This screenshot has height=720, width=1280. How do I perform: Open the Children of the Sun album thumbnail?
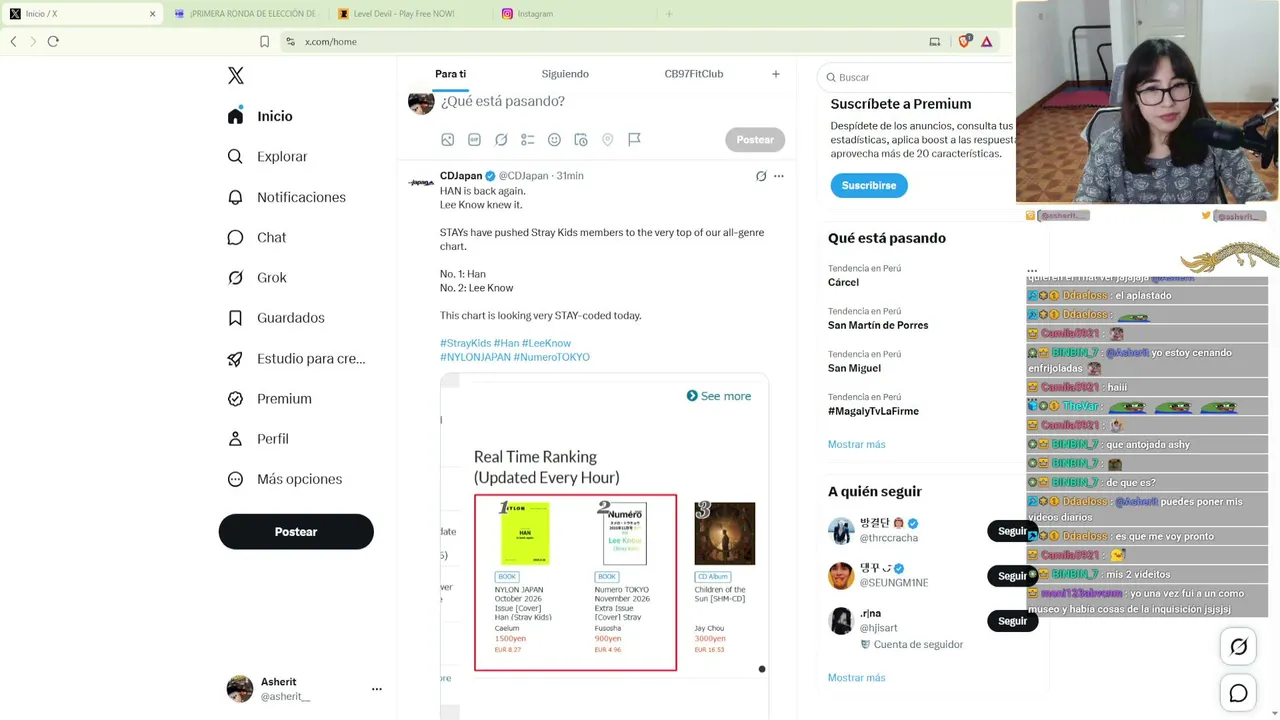(725, 534)
